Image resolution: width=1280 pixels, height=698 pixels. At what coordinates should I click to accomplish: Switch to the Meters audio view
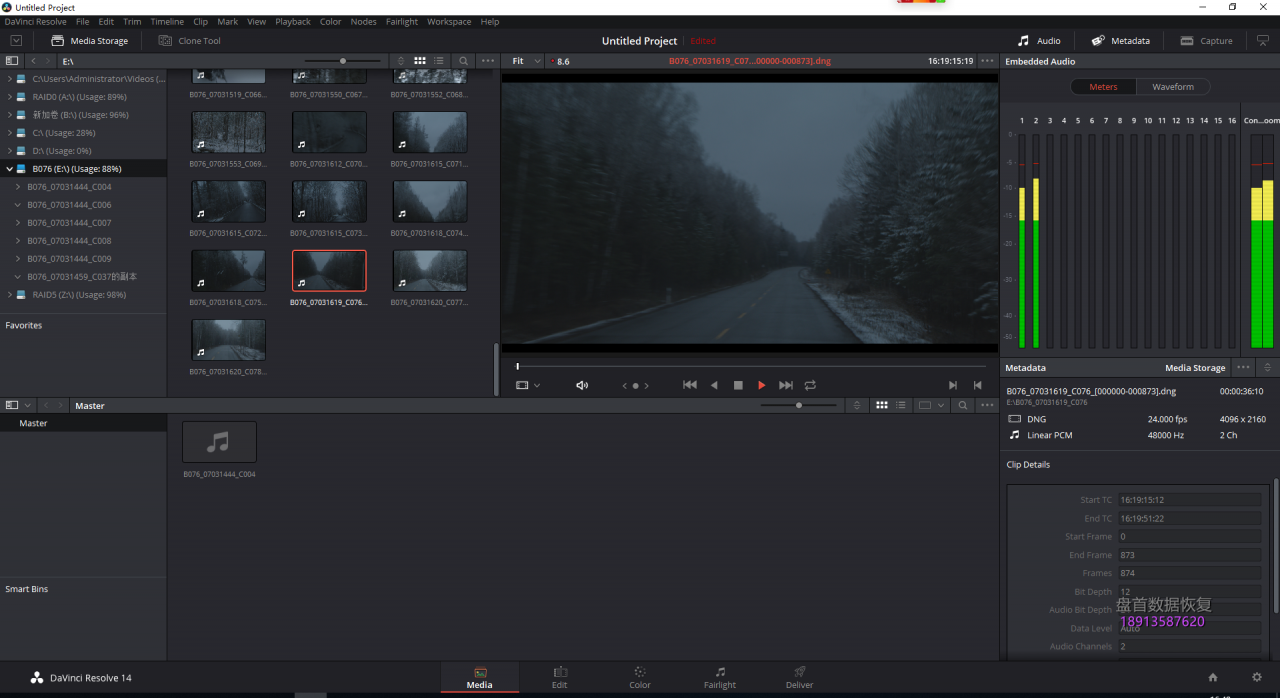coord(1103,87)
